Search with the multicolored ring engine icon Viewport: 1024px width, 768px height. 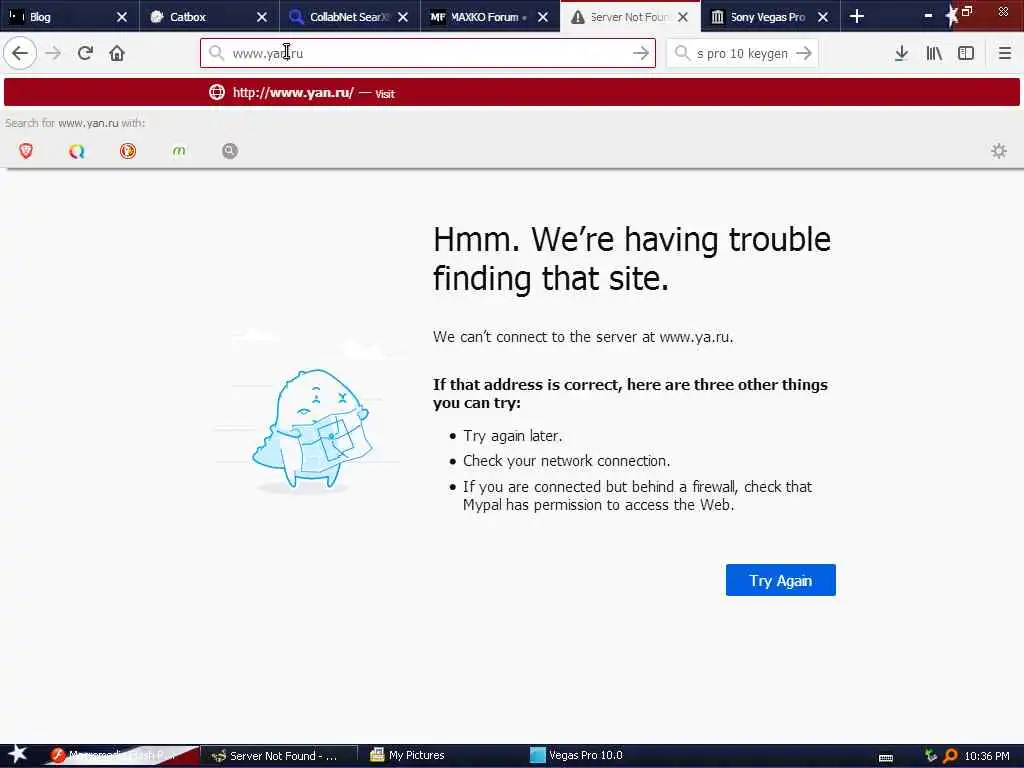pos(77,151)
